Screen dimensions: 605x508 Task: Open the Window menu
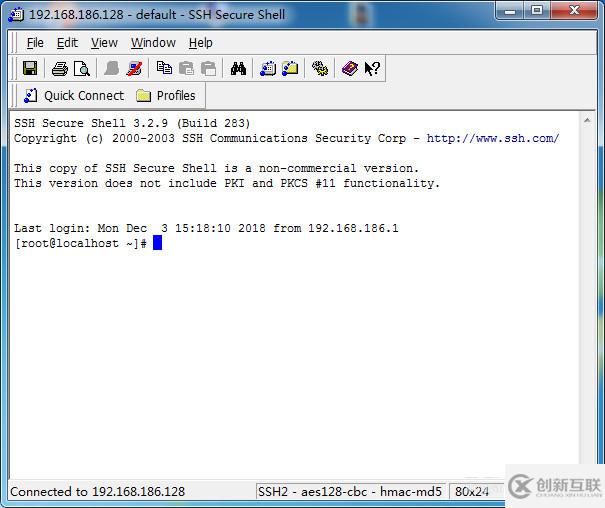tap(153, 43)
